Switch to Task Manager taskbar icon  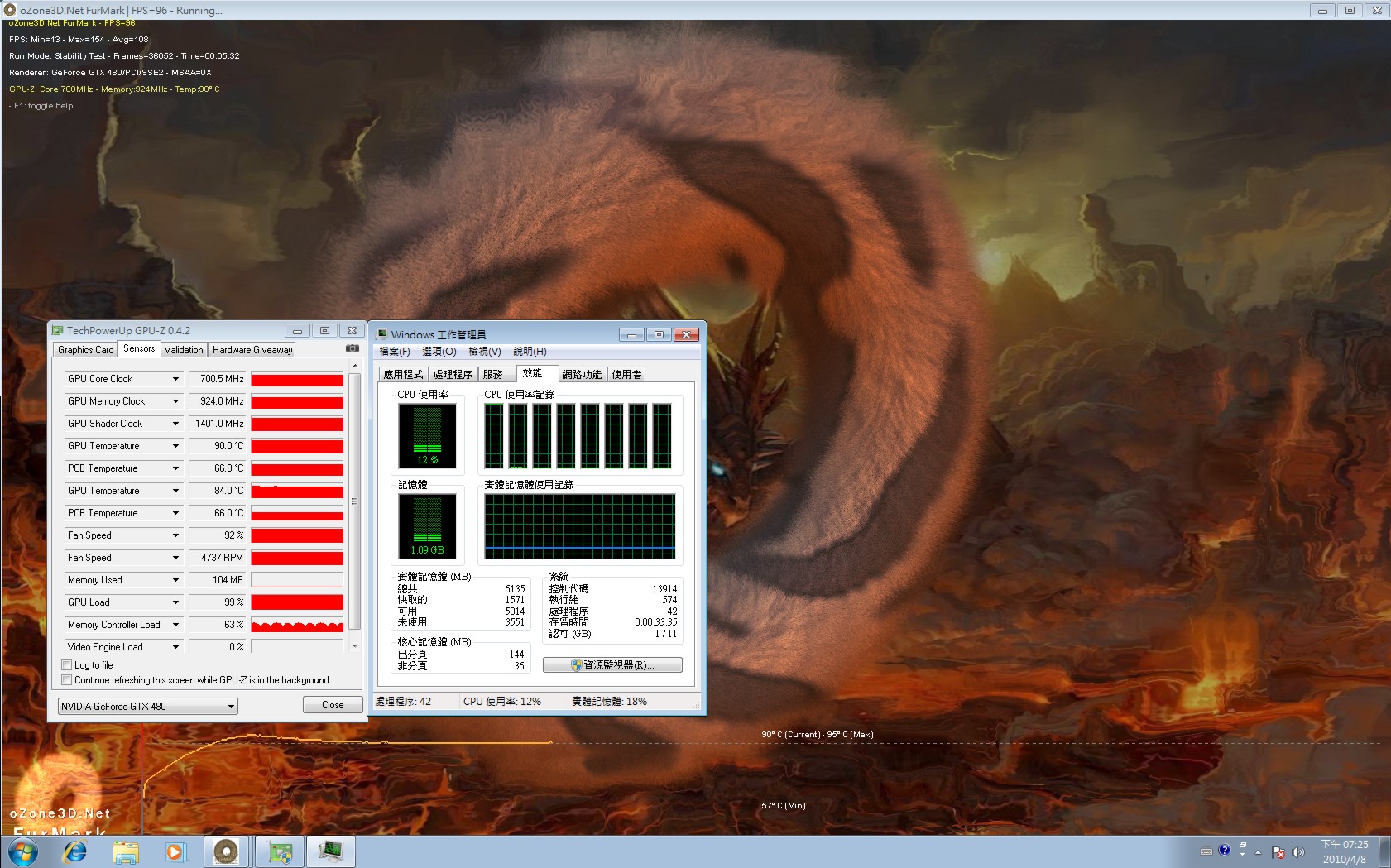pos(331,851)
